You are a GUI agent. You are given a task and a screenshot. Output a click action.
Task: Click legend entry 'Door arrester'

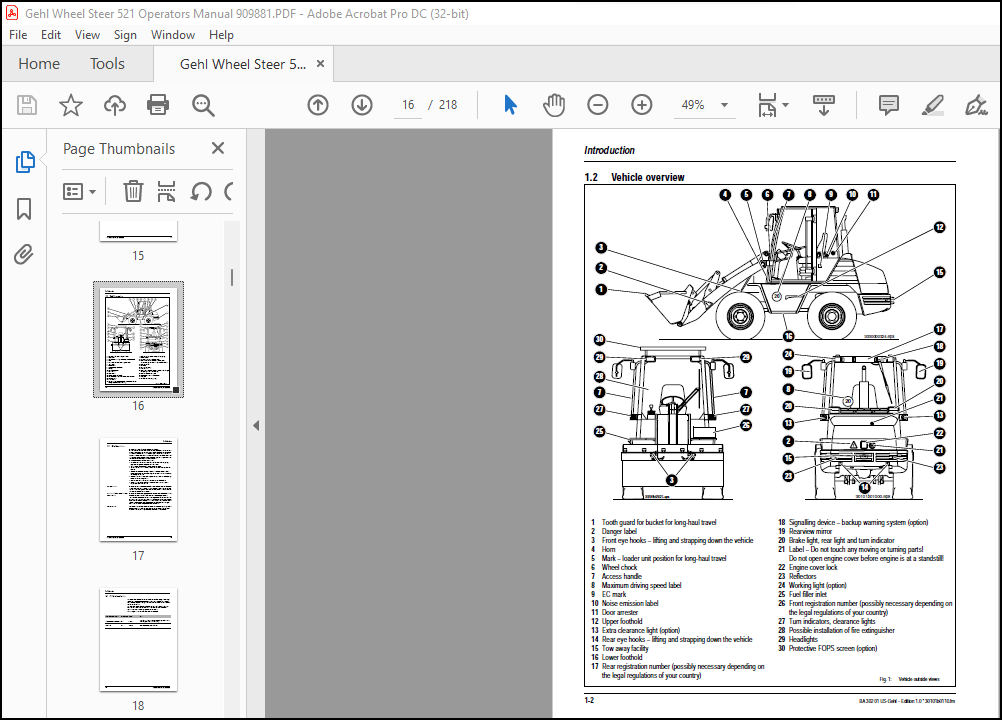620,612
